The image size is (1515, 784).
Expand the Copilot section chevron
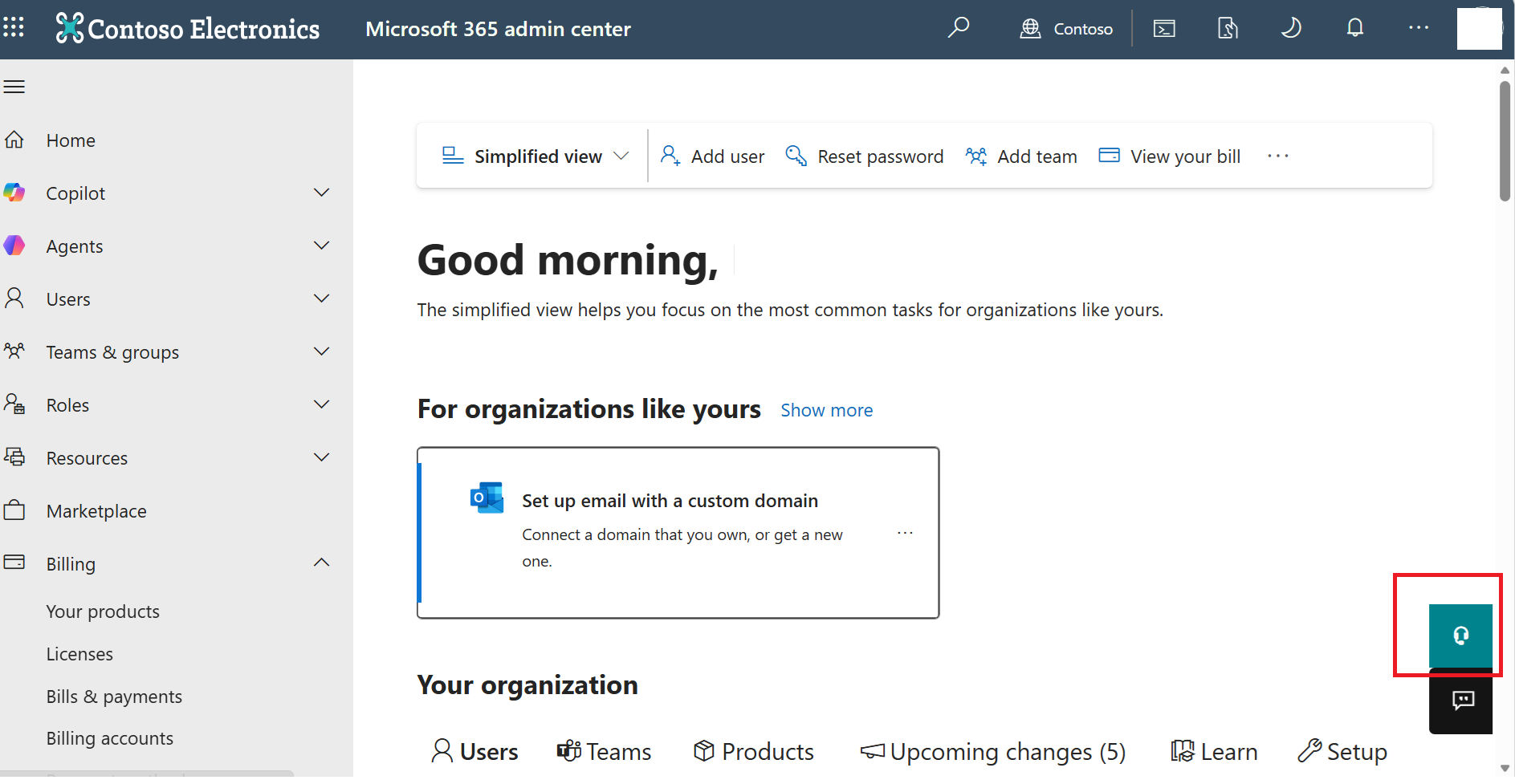point(322,193)
